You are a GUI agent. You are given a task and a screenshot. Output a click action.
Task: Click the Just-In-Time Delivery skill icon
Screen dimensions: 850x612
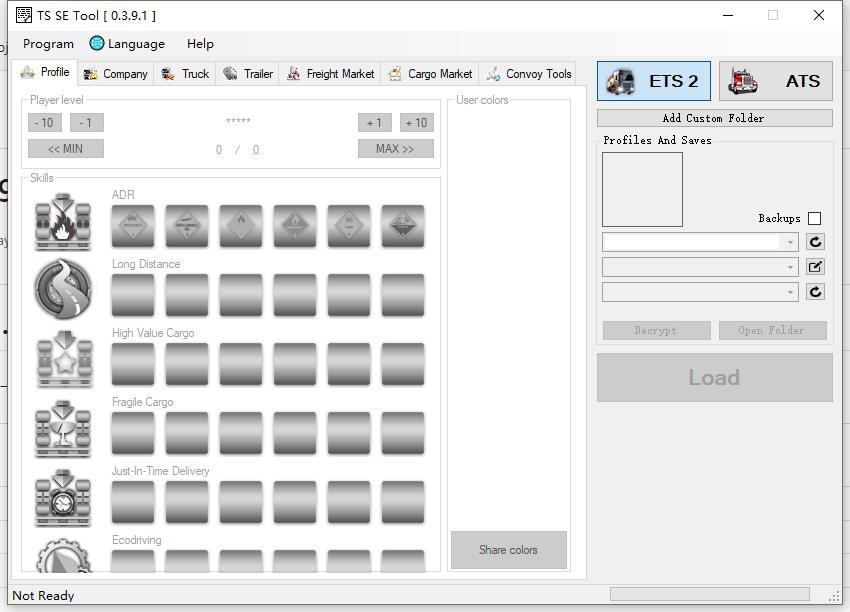click(63, 497)
